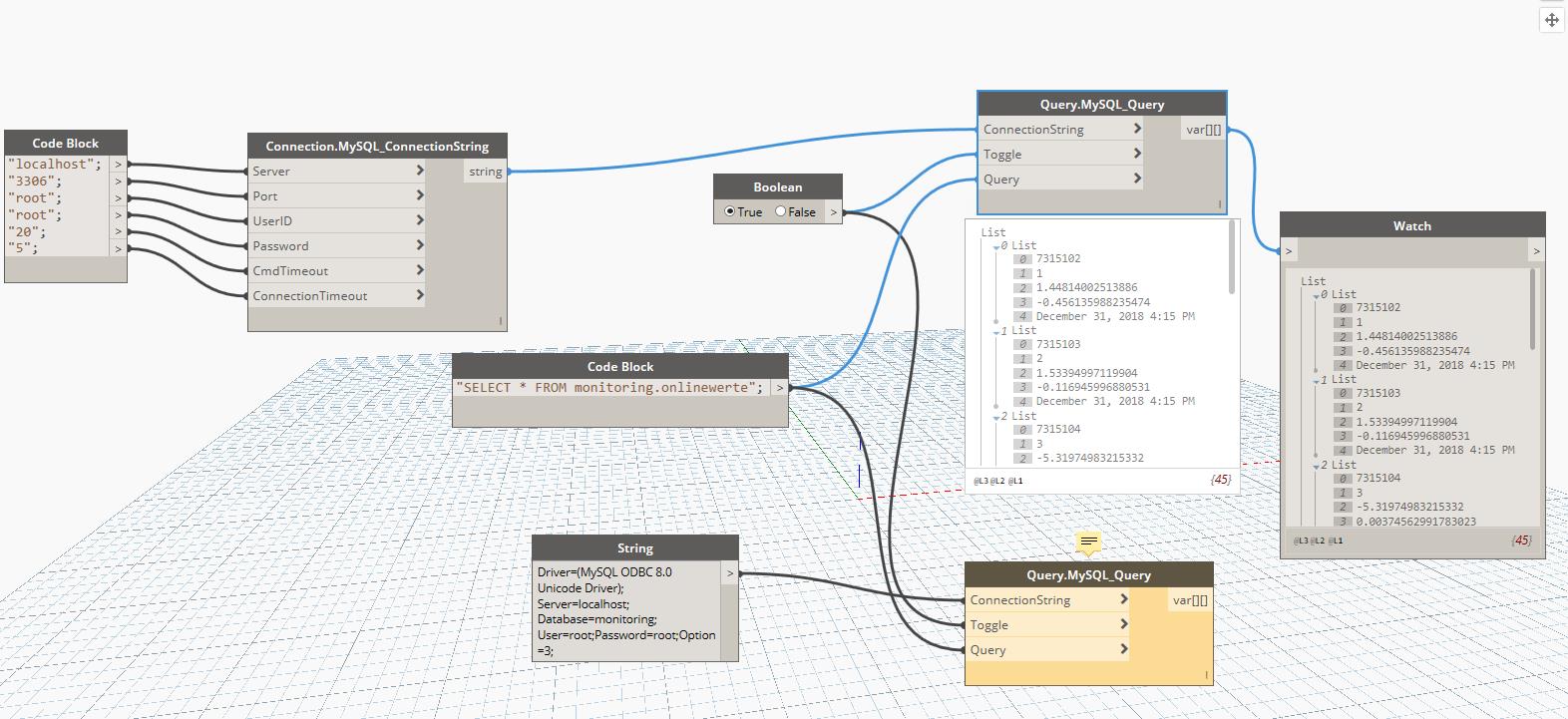Click the Password input port chevron
Viewport: 1568px width, 719px height.
[420, 245]
